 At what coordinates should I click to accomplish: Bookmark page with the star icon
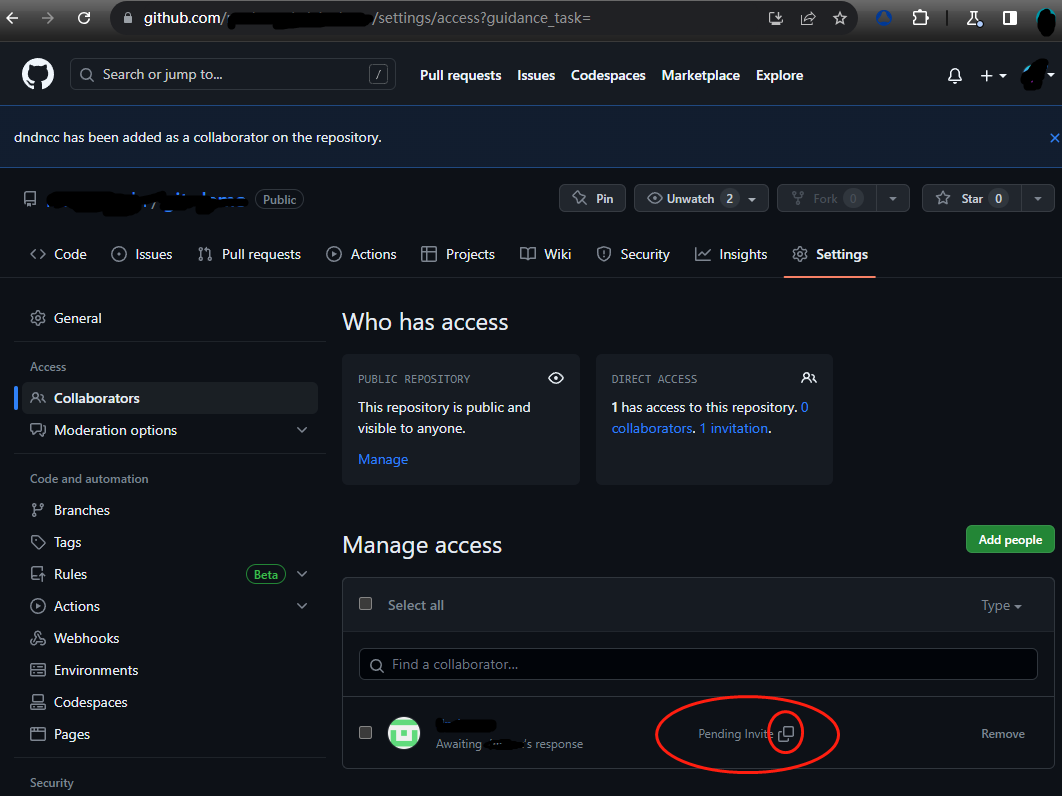click(x=840, y=18)
